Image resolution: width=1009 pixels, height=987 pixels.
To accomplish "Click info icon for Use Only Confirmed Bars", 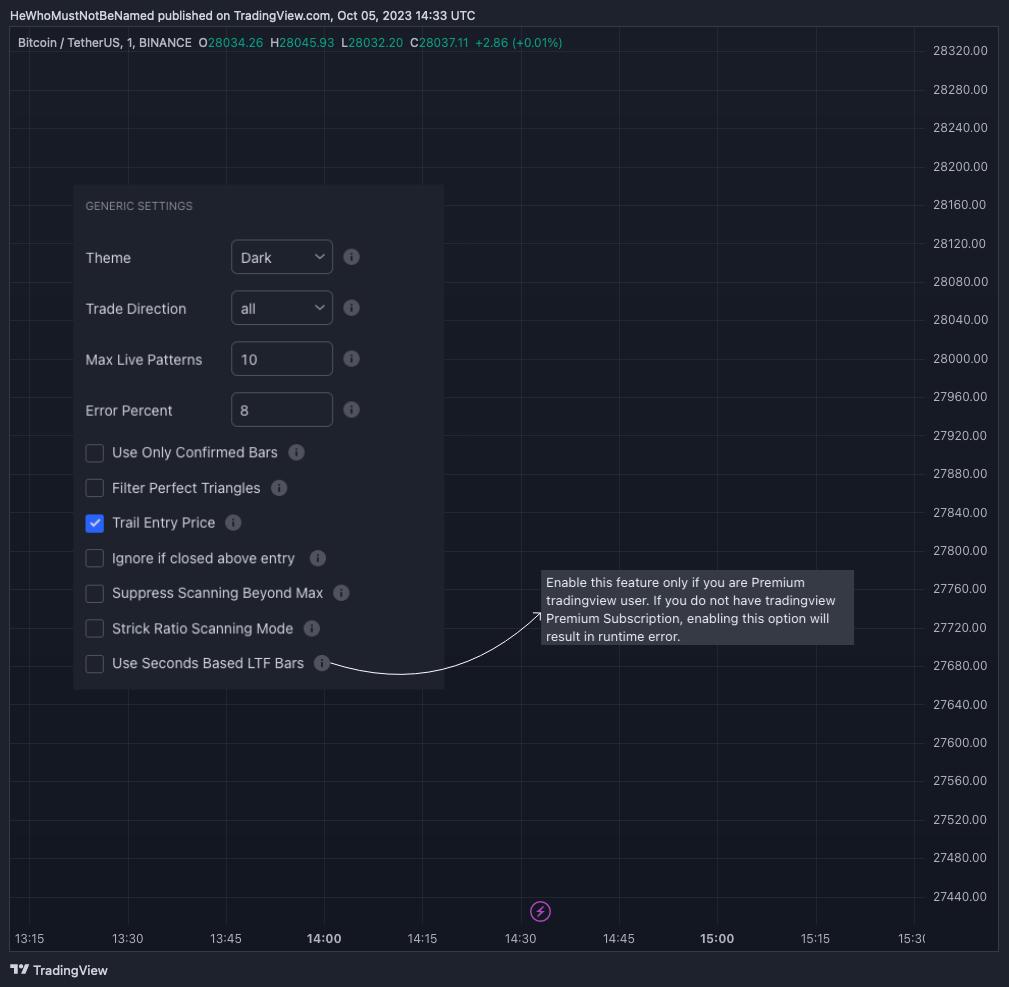I will pyautogui.click(x=296, y=452).
